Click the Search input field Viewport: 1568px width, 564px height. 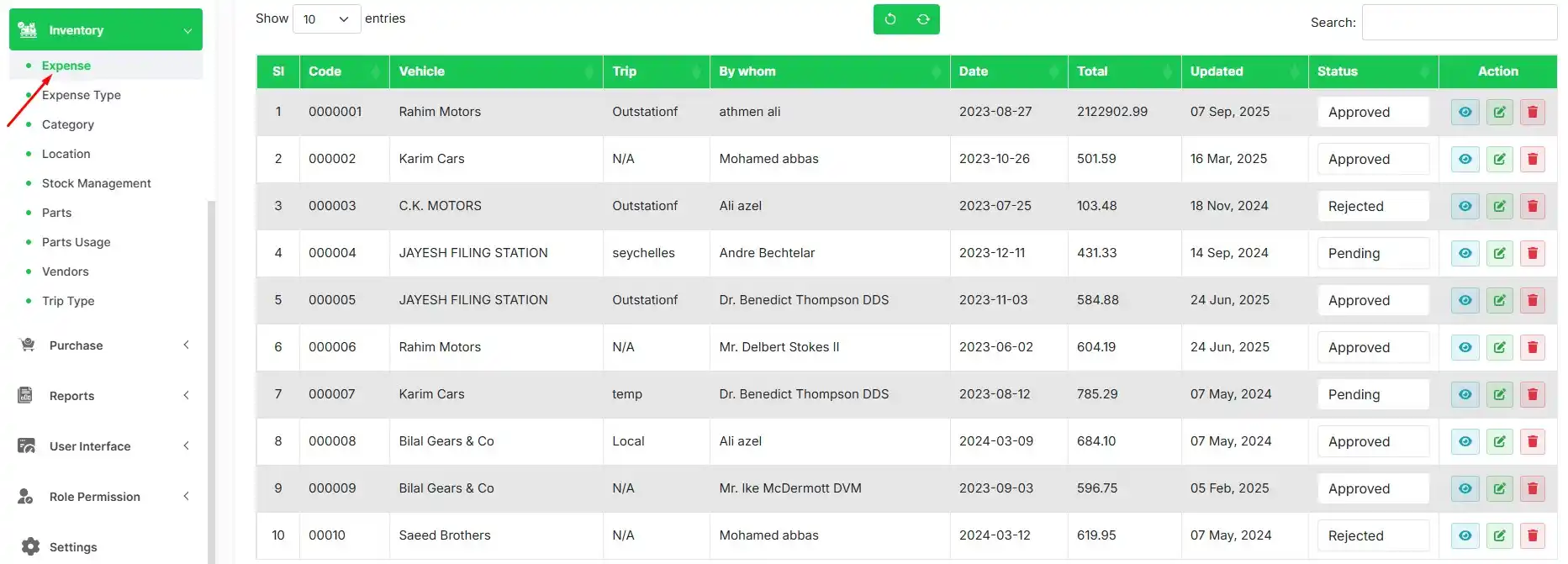pyautogui.click(x=1459, y=23)
